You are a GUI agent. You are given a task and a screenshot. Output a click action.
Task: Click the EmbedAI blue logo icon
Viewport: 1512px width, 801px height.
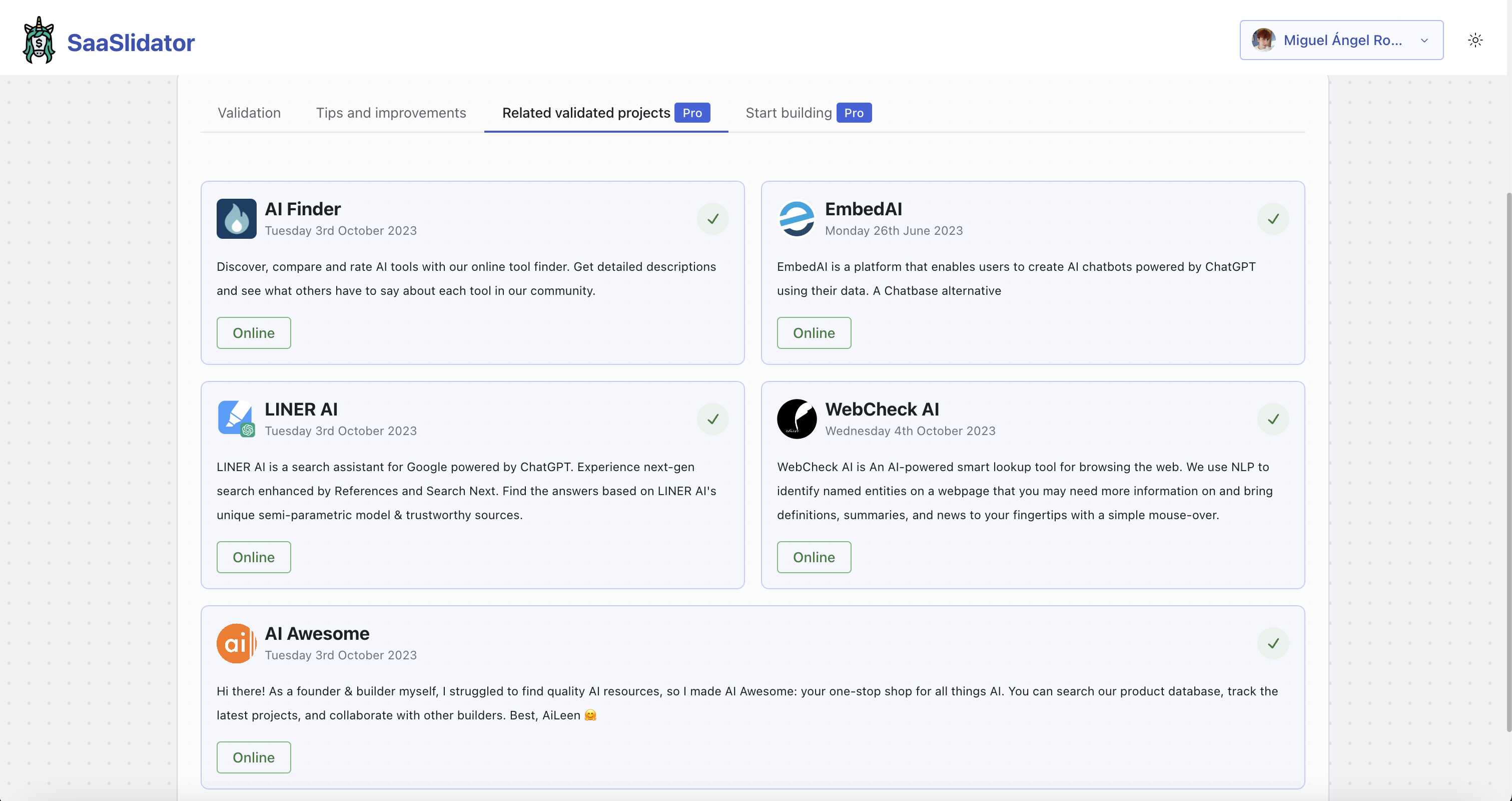tap(797, 218)
